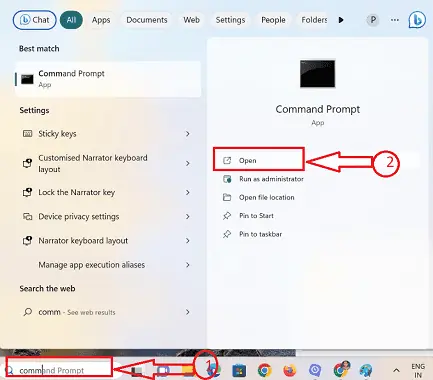Launch Firefox from the taskbar
This screenshot has width=433, height=380.
click(290, 370)
